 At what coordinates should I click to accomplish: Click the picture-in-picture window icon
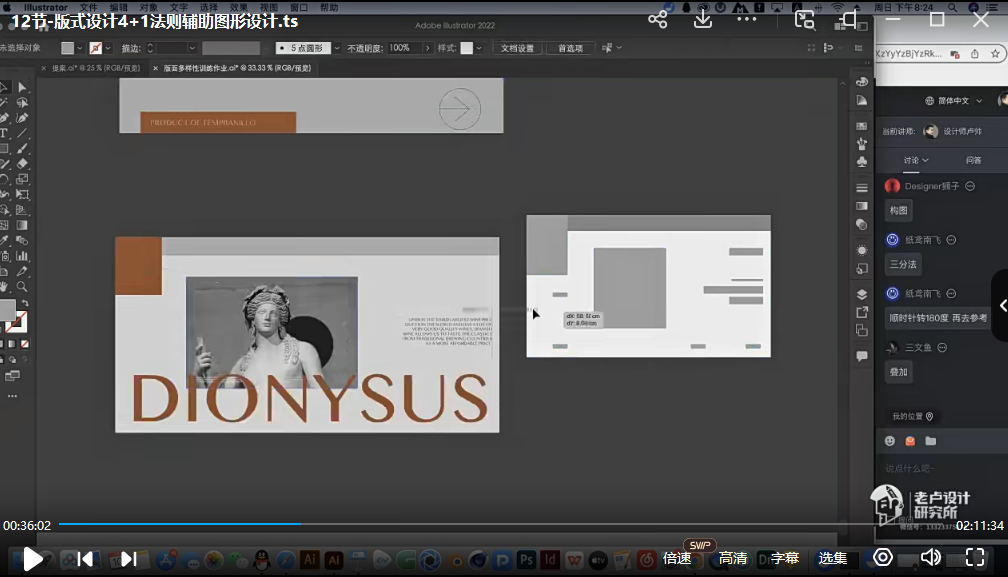804,19
